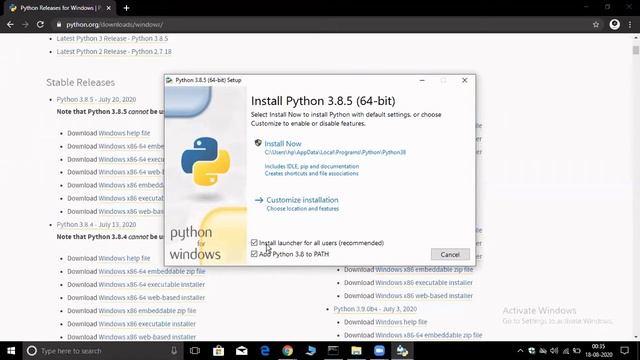Switch to Python installer taskbar icon
This screenshot has height=360, width=640.
click(402, 351)
